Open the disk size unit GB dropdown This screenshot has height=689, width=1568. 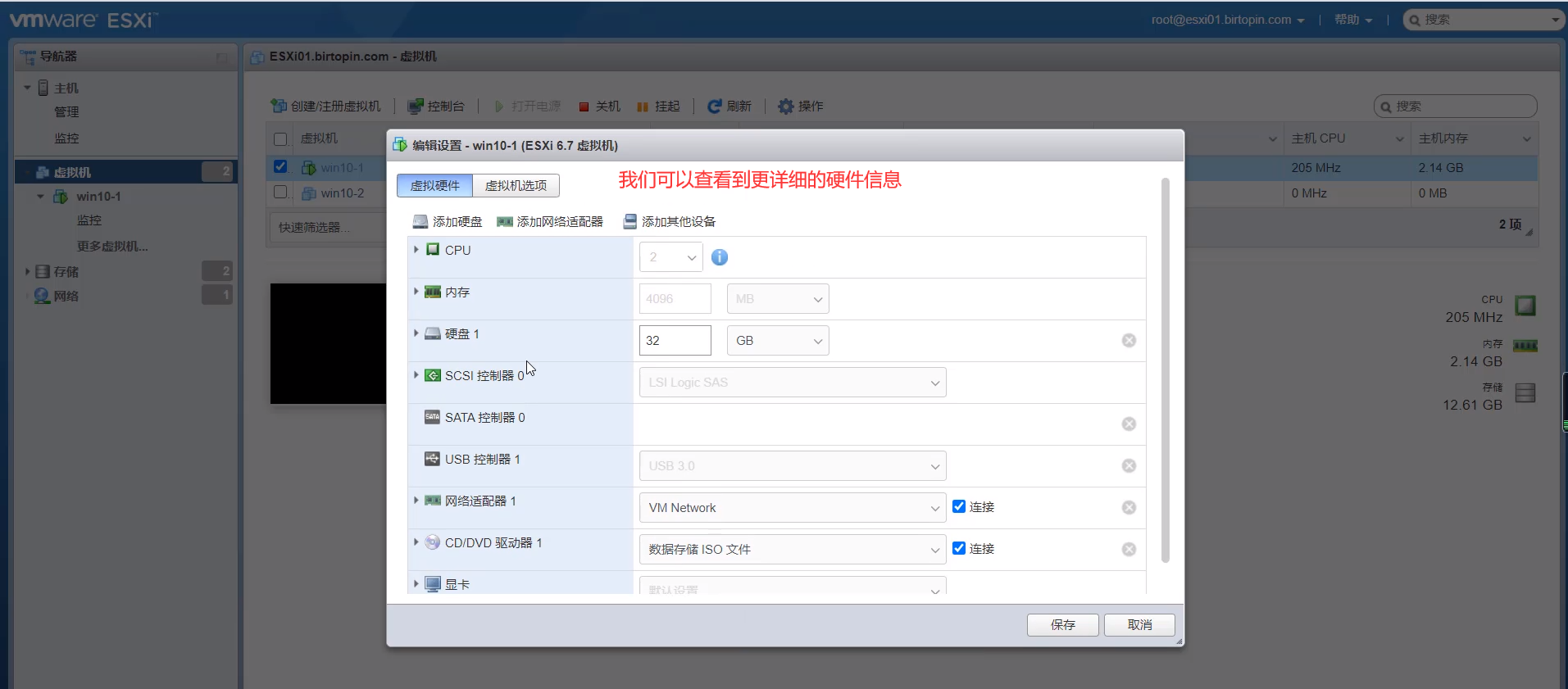pyautogui.click(x=778, y=341)
